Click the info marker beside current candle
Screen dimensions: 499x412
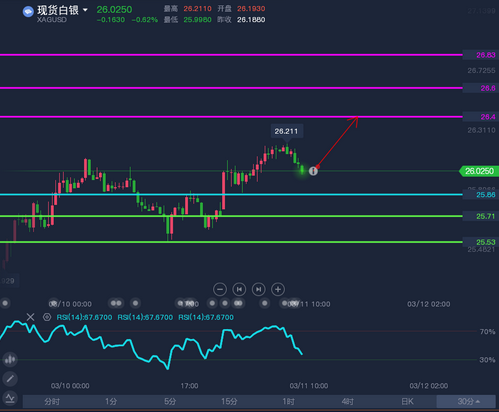coord(313,171)
